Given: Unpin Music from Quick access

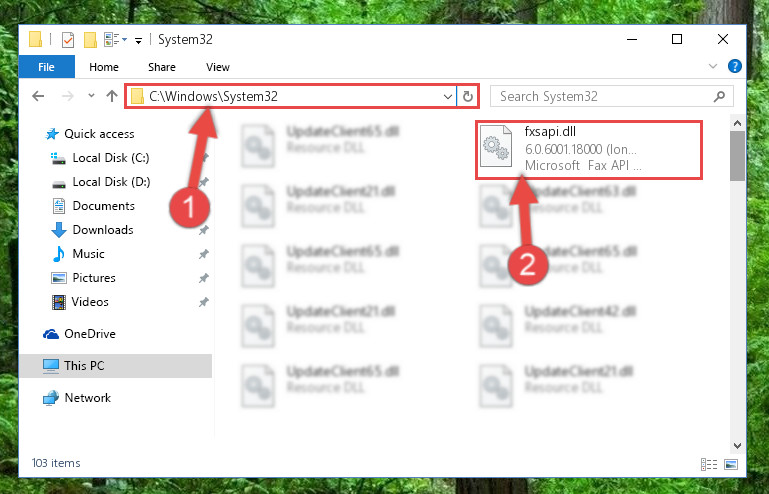Looking at the screenshot, I should coord(203,254).
